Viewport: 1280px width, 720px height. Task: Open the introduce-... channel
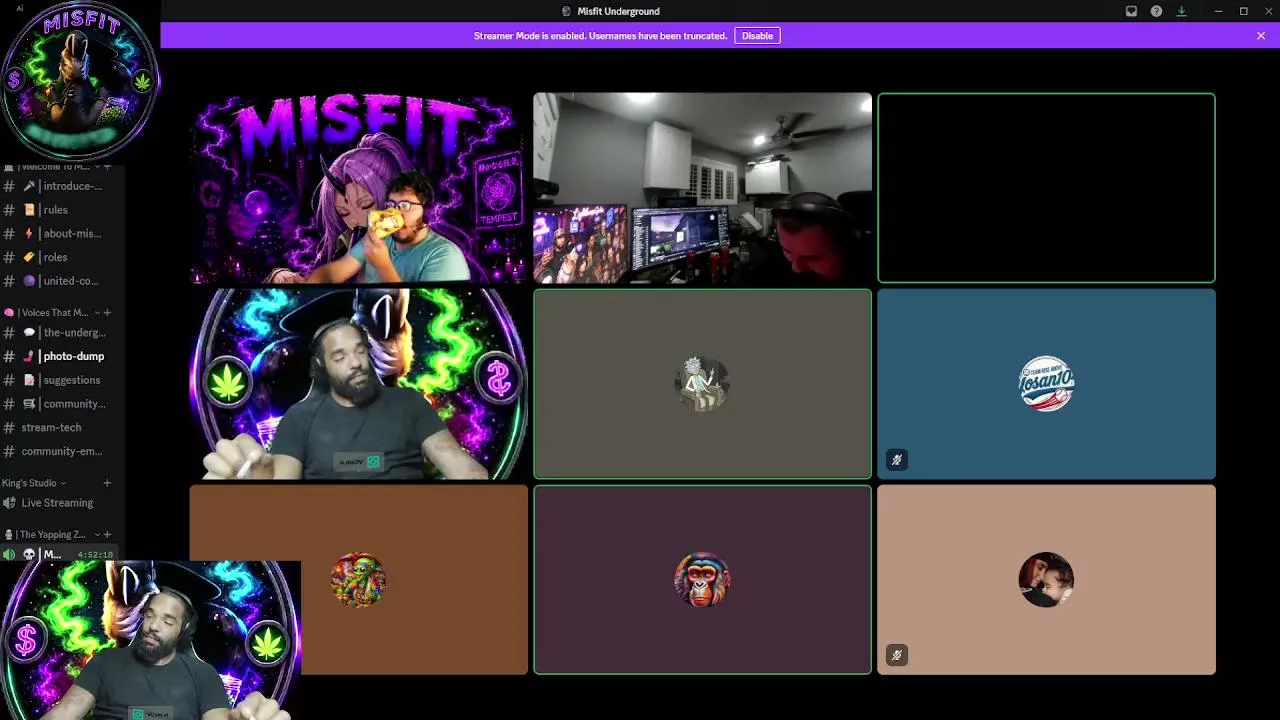coord(62,186)
